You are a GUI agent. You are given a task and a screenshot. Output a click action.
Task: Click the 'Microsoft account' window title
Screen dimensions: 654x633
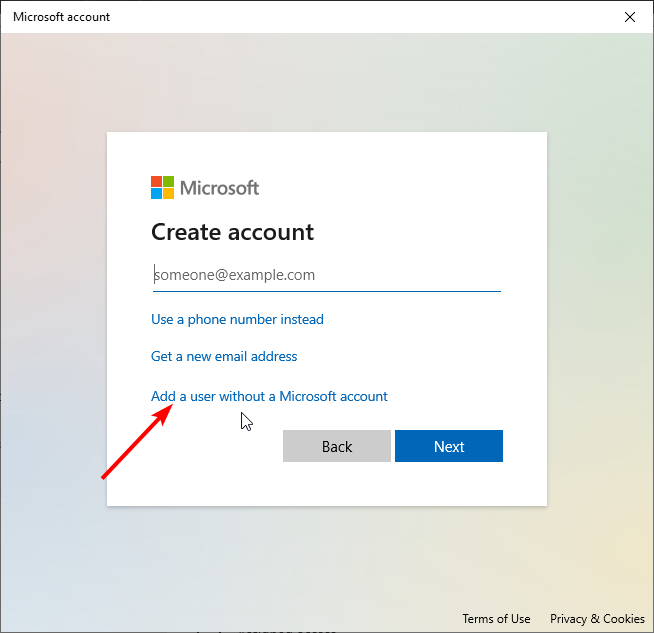click(x=61, y=17)
